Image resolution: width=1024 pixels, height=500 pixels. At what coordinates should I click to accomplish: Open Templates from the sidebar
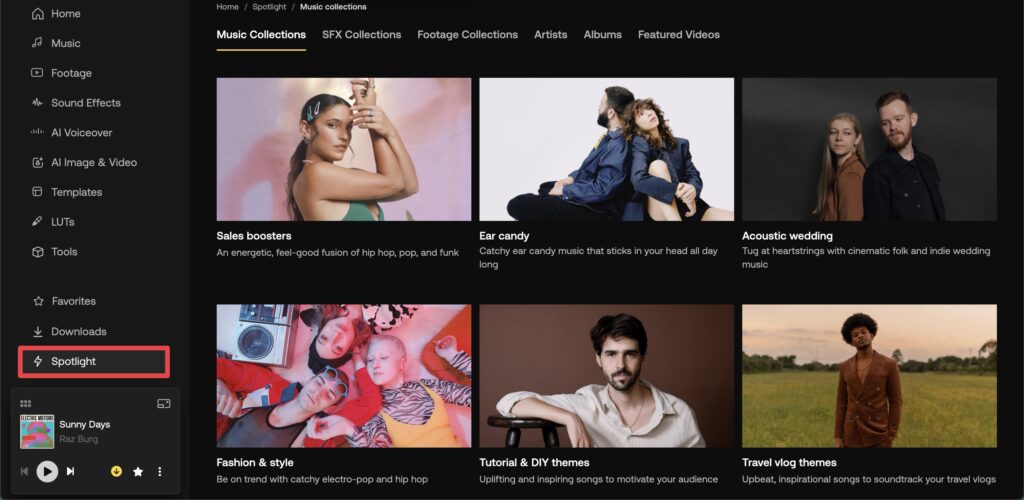(x=67, y=192)
